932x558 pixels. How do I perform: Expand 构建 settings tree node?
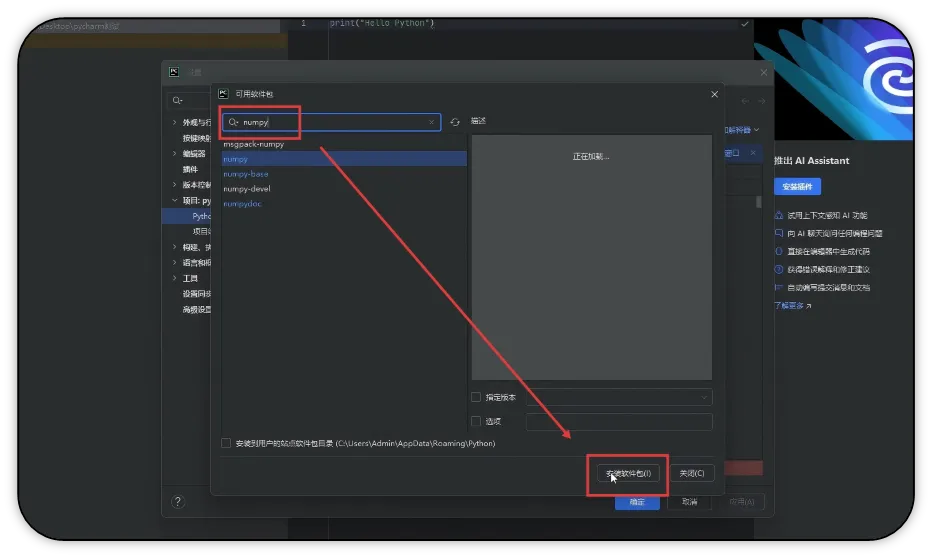(x=175, y=247)
